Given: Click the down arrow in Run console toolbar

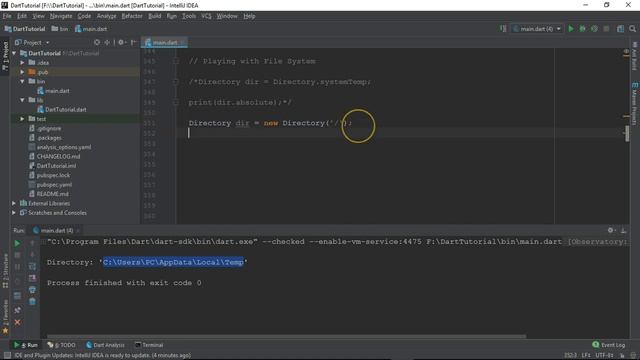Looking at the screenshot, I should tap(32, 255).
